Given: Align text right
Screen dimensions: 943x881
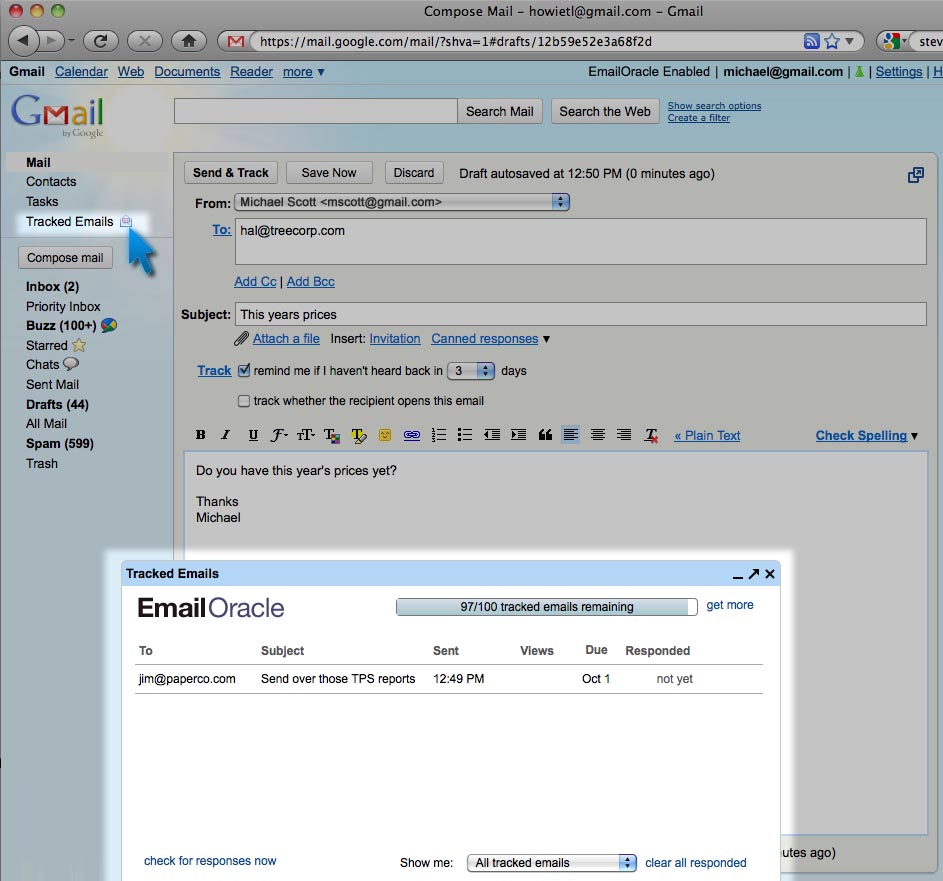Looking at the screenshot, I should [x=624, y=434].
